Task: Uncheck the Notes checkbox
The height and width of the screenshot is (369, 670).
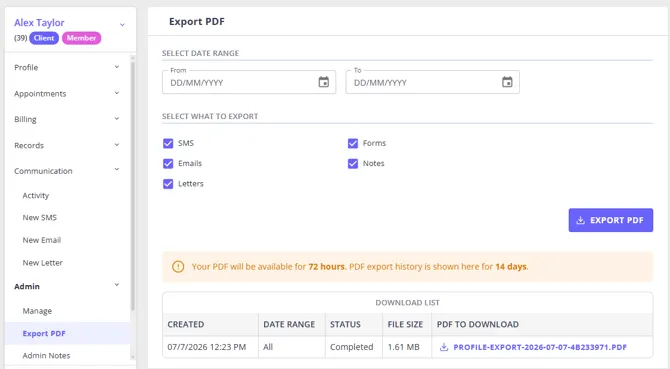Action: click(x=353, y=164)
